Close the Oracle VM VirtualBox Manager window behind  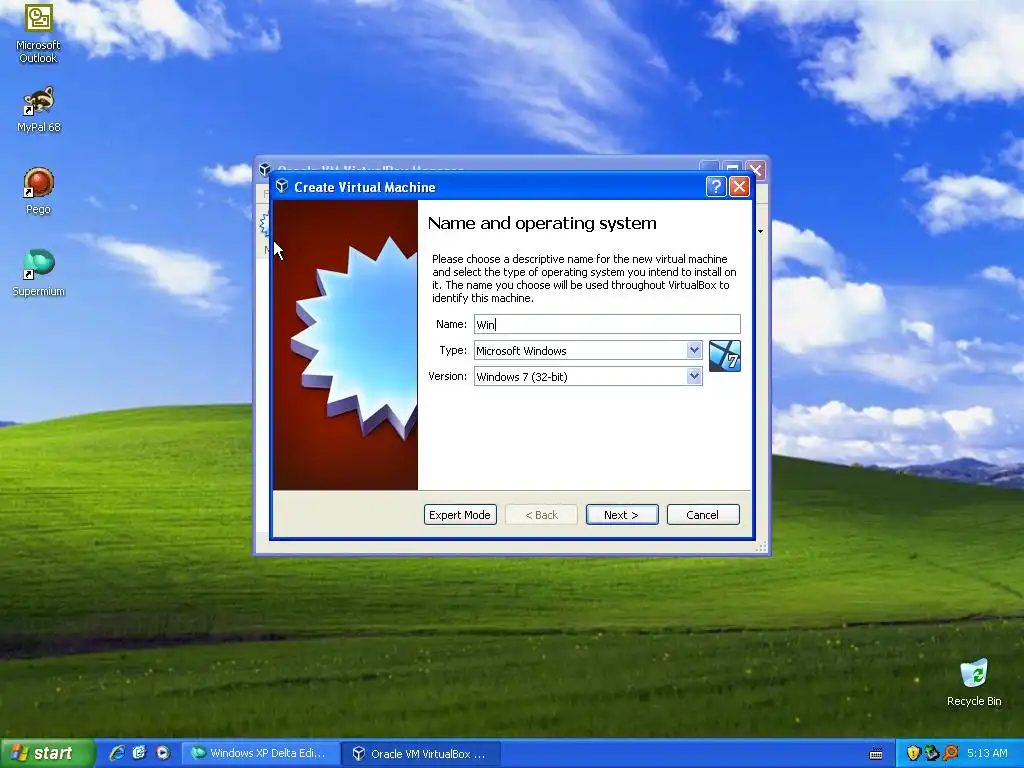[x=756, y=169]
